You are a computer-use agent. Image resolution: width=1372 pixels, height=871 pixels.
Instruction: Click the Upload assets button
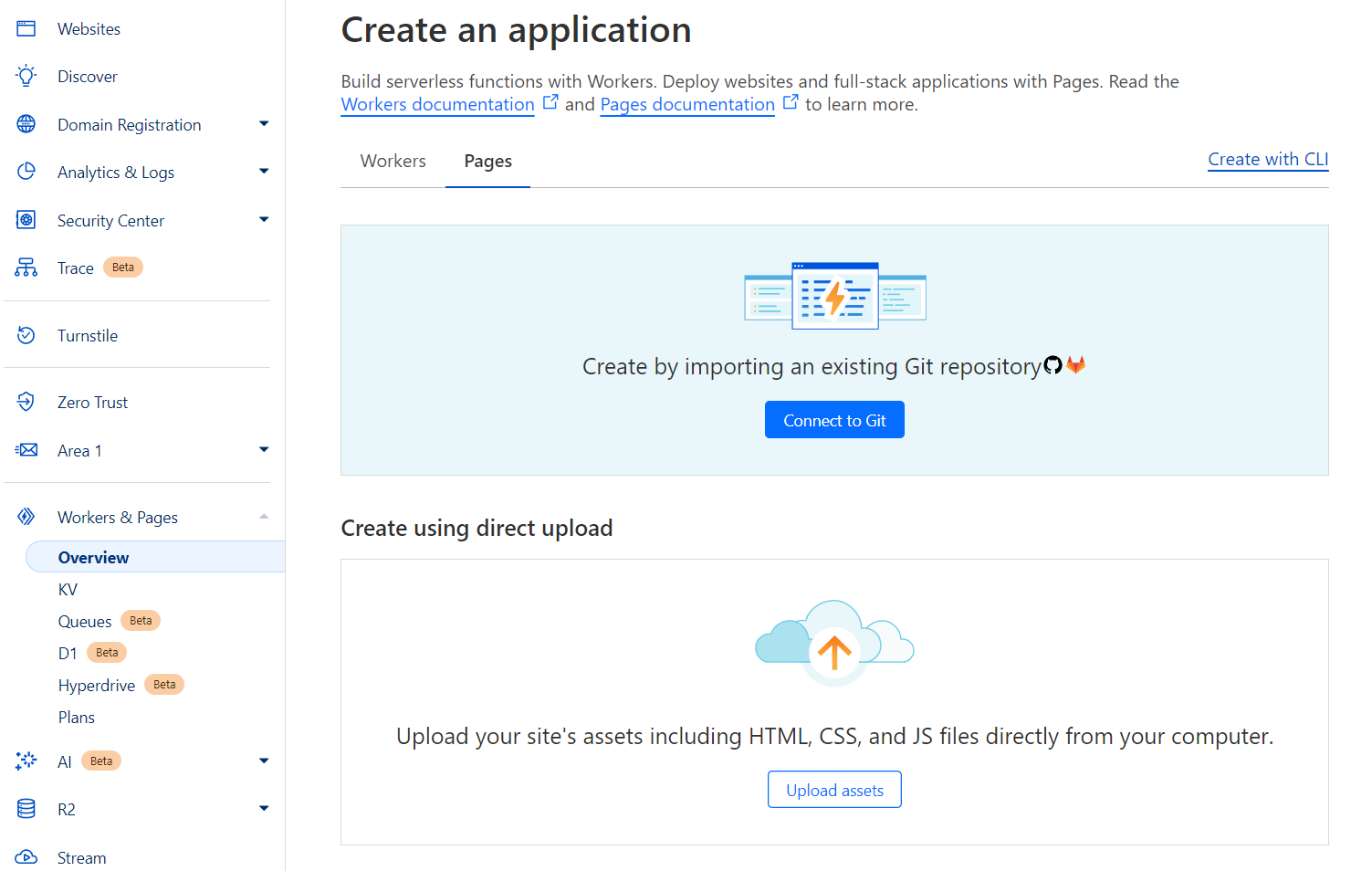[834, 790]
